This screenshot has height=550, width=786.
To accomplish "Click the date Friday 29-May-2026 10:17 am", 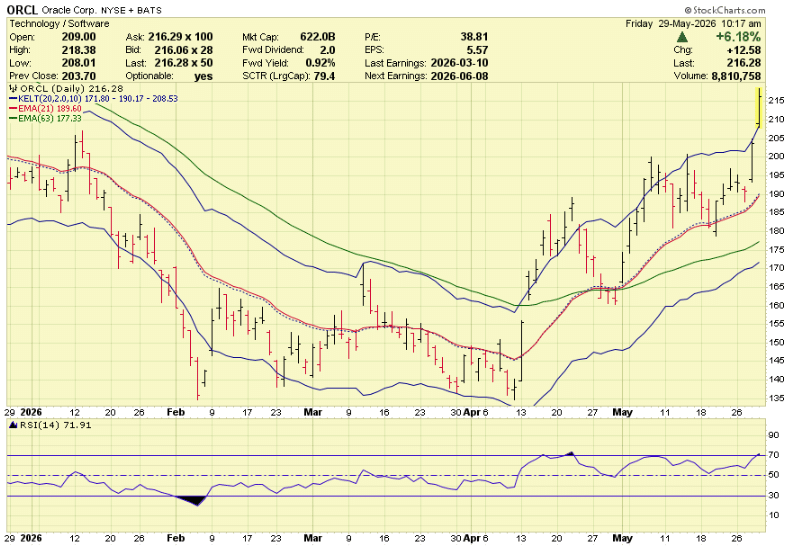I will click(693, 24).
